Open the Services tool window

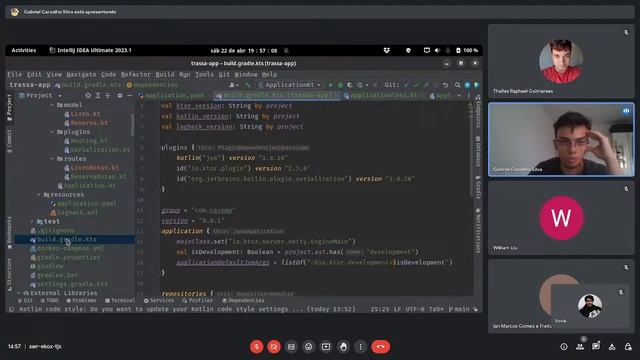point(159,300)
